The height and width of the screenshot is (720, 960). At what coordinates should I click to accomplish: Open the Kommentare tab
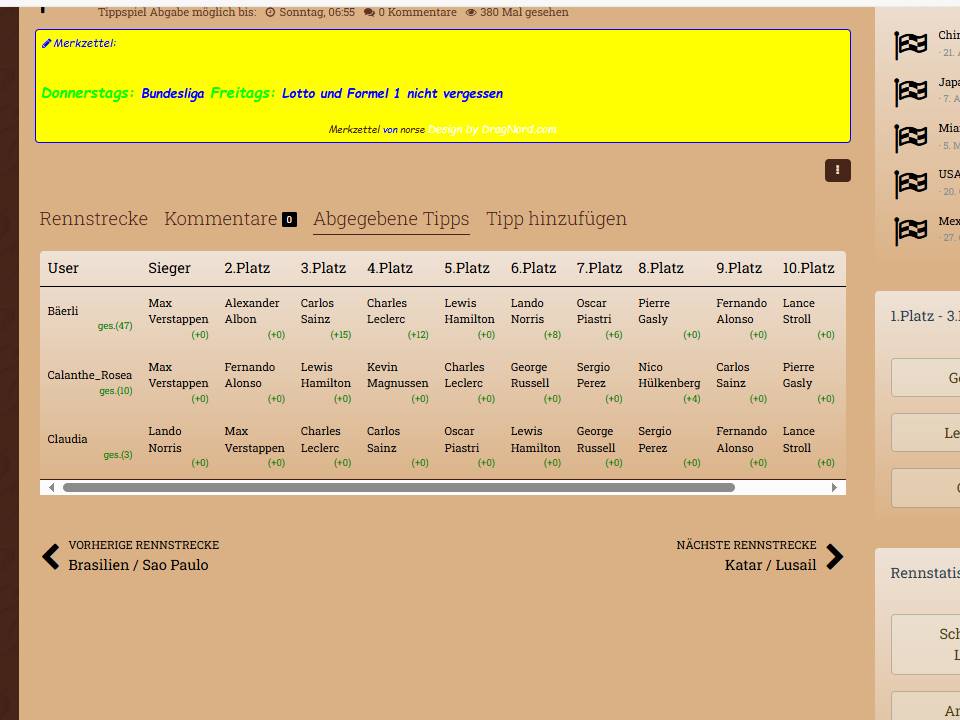pos(220,219)
